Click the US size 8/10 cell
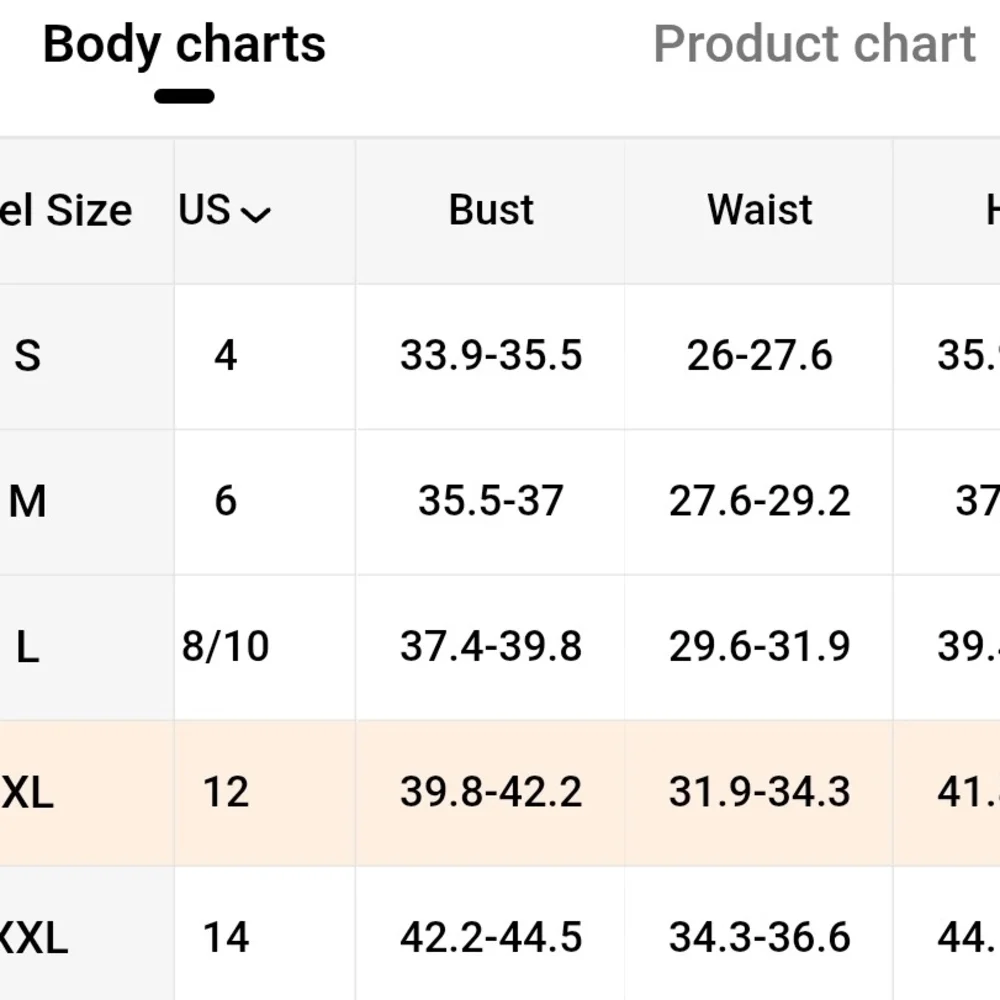 click(x=225, y=647)
